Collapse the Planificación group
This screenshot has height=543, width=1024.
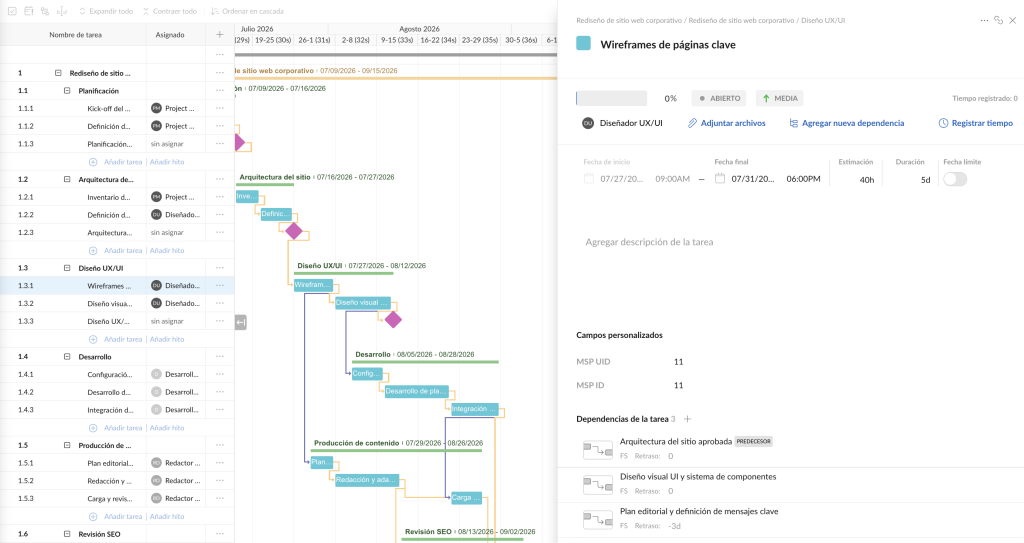pyautogui.click(x=67, y=91)
